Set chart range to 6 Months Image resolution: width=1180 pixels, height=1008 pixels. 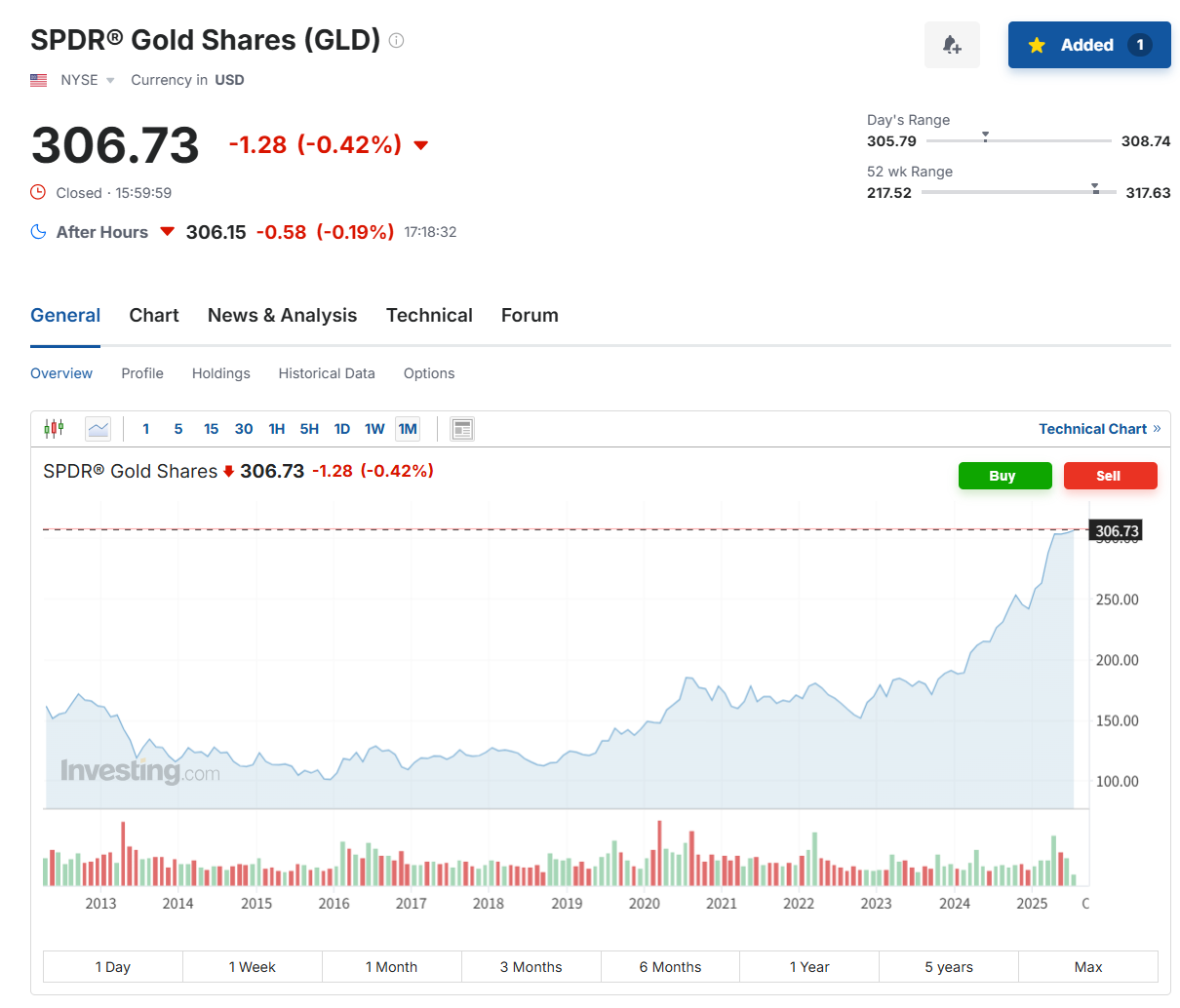pos(671,967)
